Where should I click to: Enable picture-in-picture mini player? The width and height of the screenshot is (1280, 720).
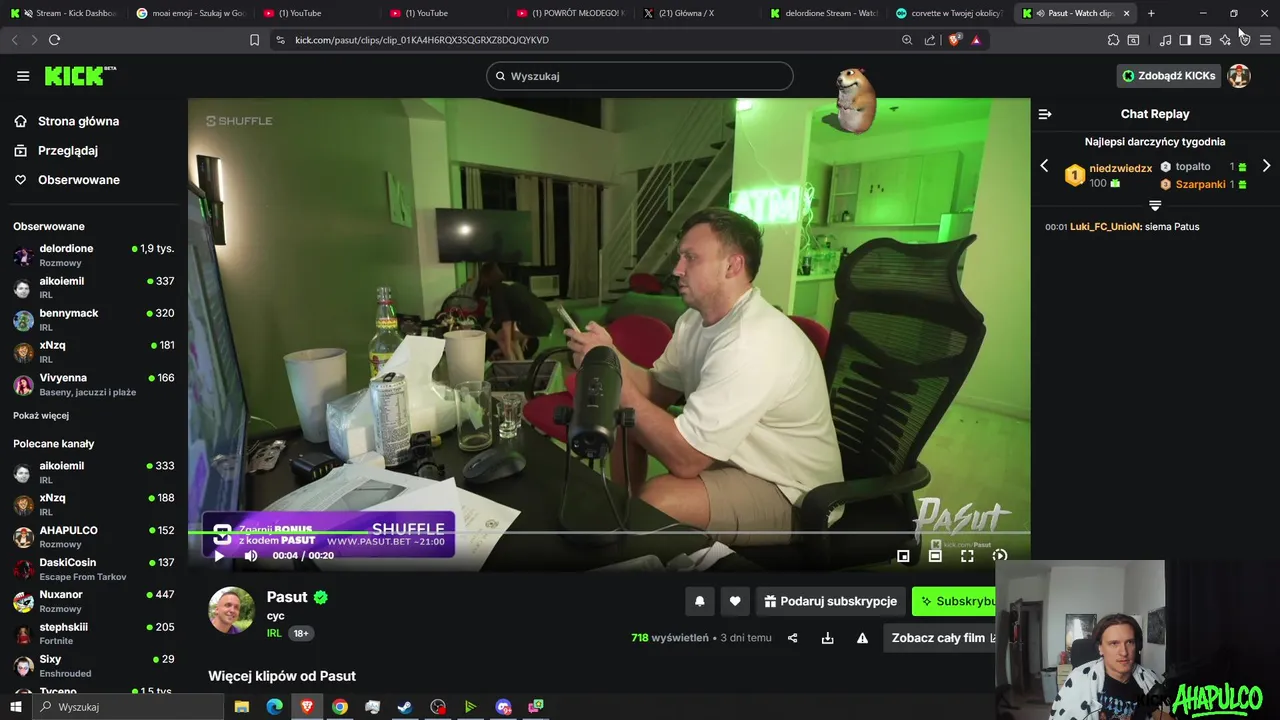pyautogui.click(x=903, y=556)
